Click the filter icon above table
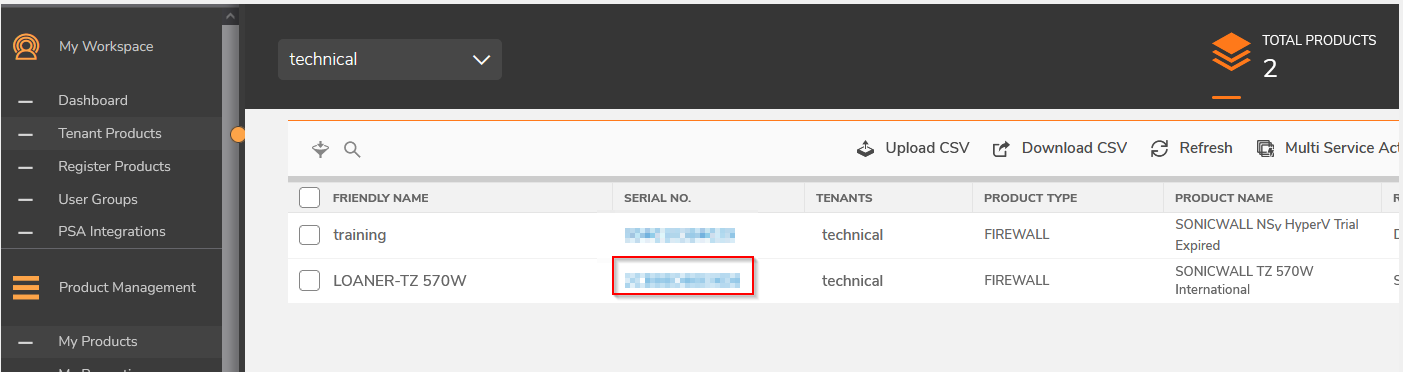This screenshot has width=1403, height=372. 321,149
